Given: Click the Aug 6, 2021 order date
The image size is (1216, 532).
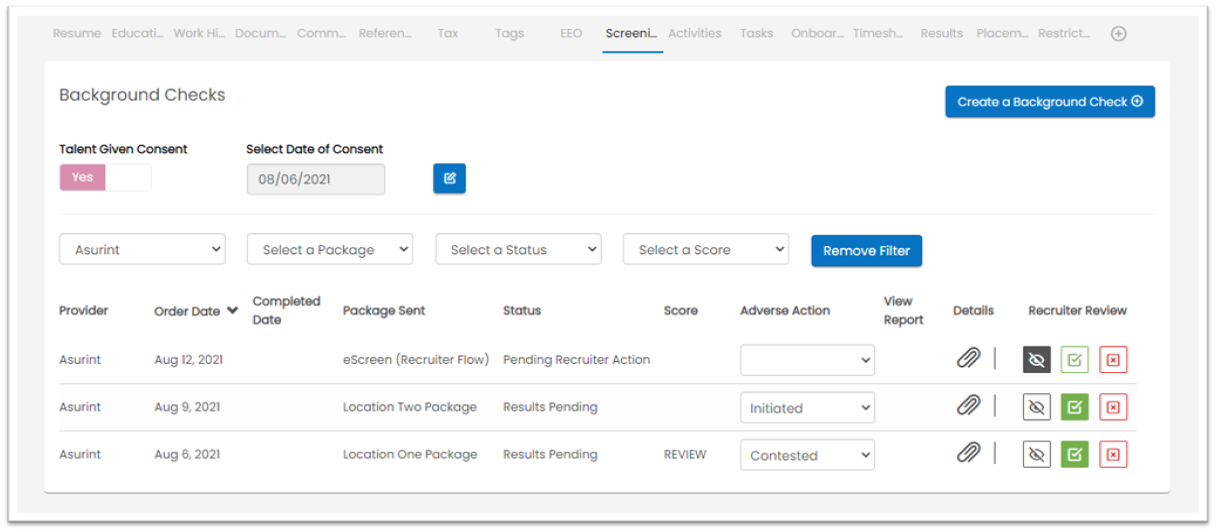Looking at the screenshot, I should [187, 454].
